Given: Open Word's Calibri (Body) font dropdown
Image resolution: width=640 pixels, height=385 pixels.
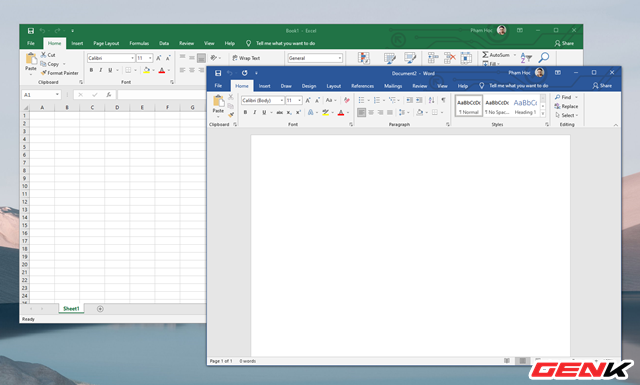Looking at the screenshot, I should click(x=282, y=100).
